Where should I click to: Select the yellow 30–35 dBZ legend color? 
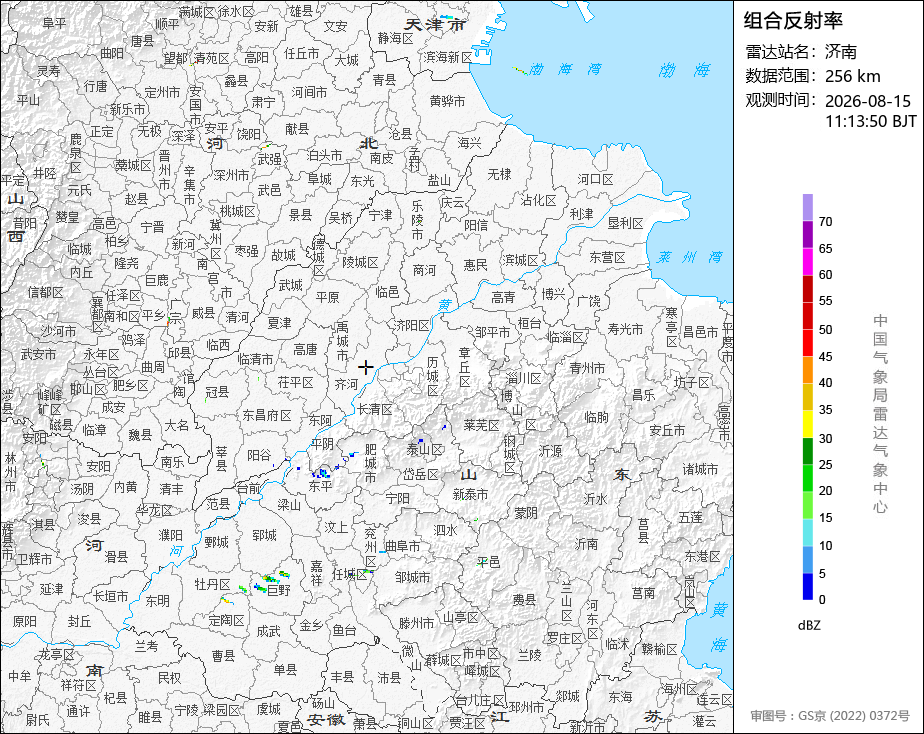(x=807, y=424)
